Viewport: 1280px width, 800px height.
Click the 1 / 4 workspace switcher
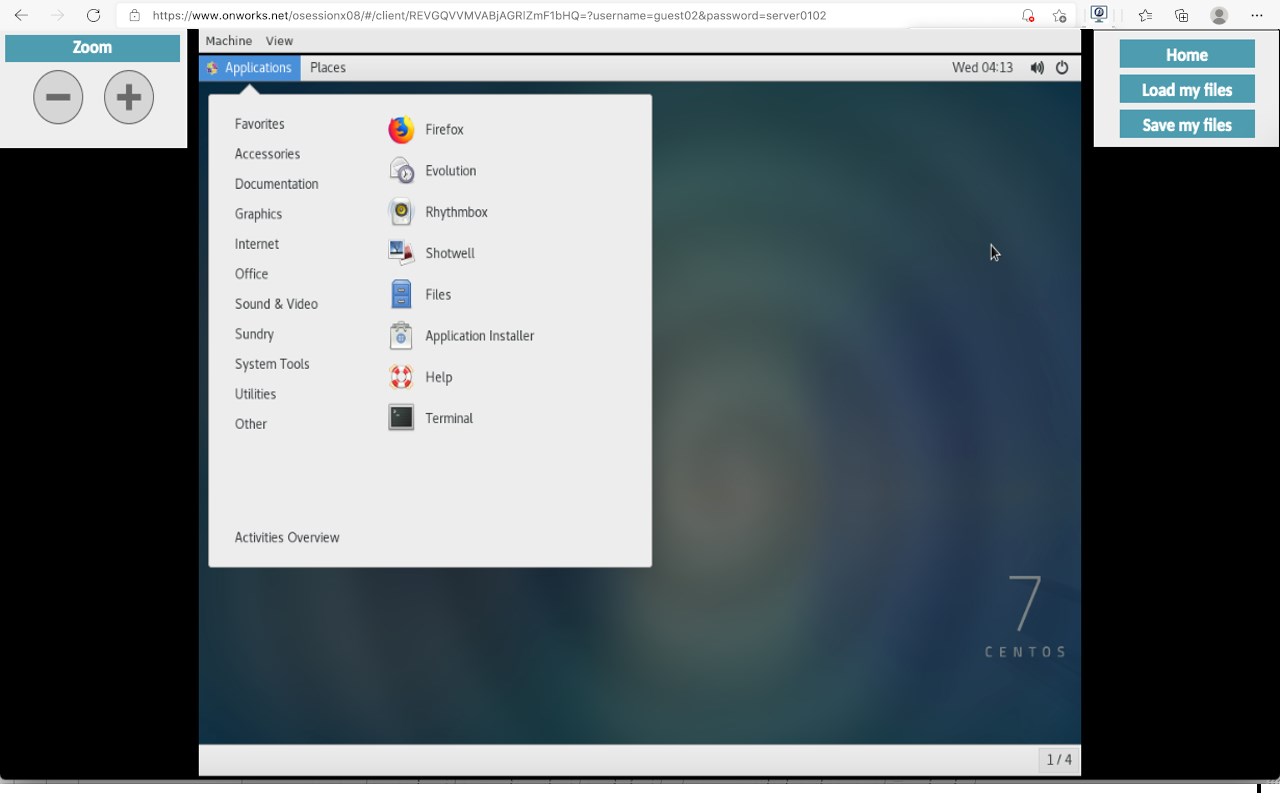click(x=1059, y=760)
